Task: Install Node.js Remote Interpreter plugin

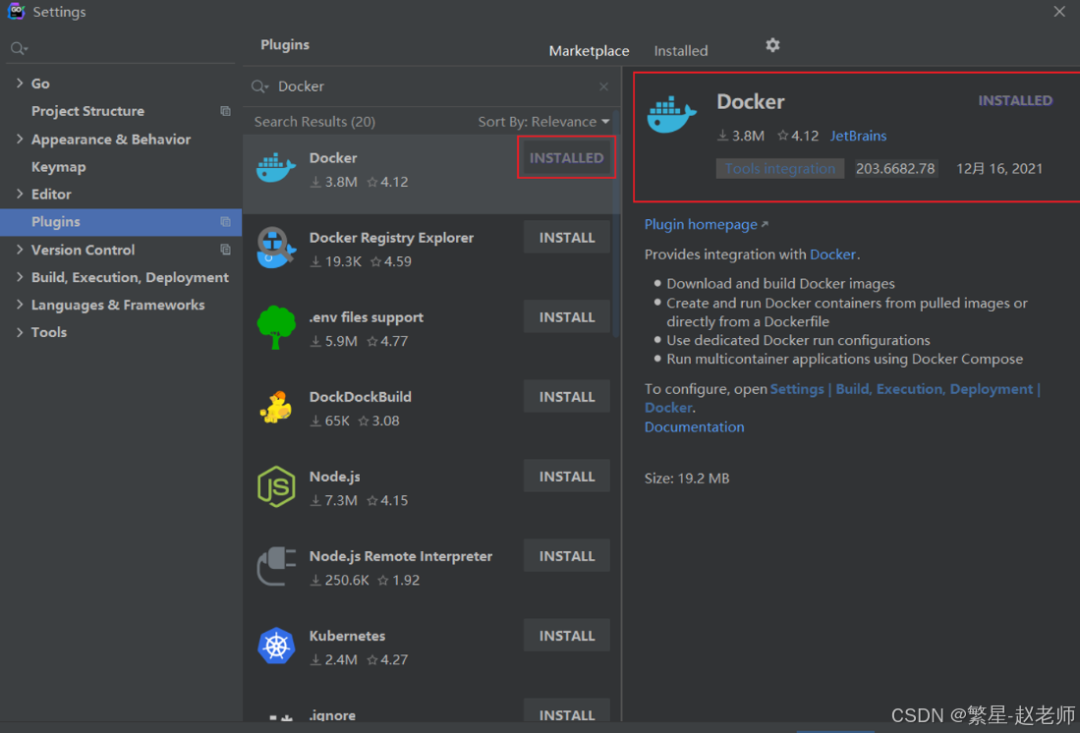Action: tap(566, 556)
